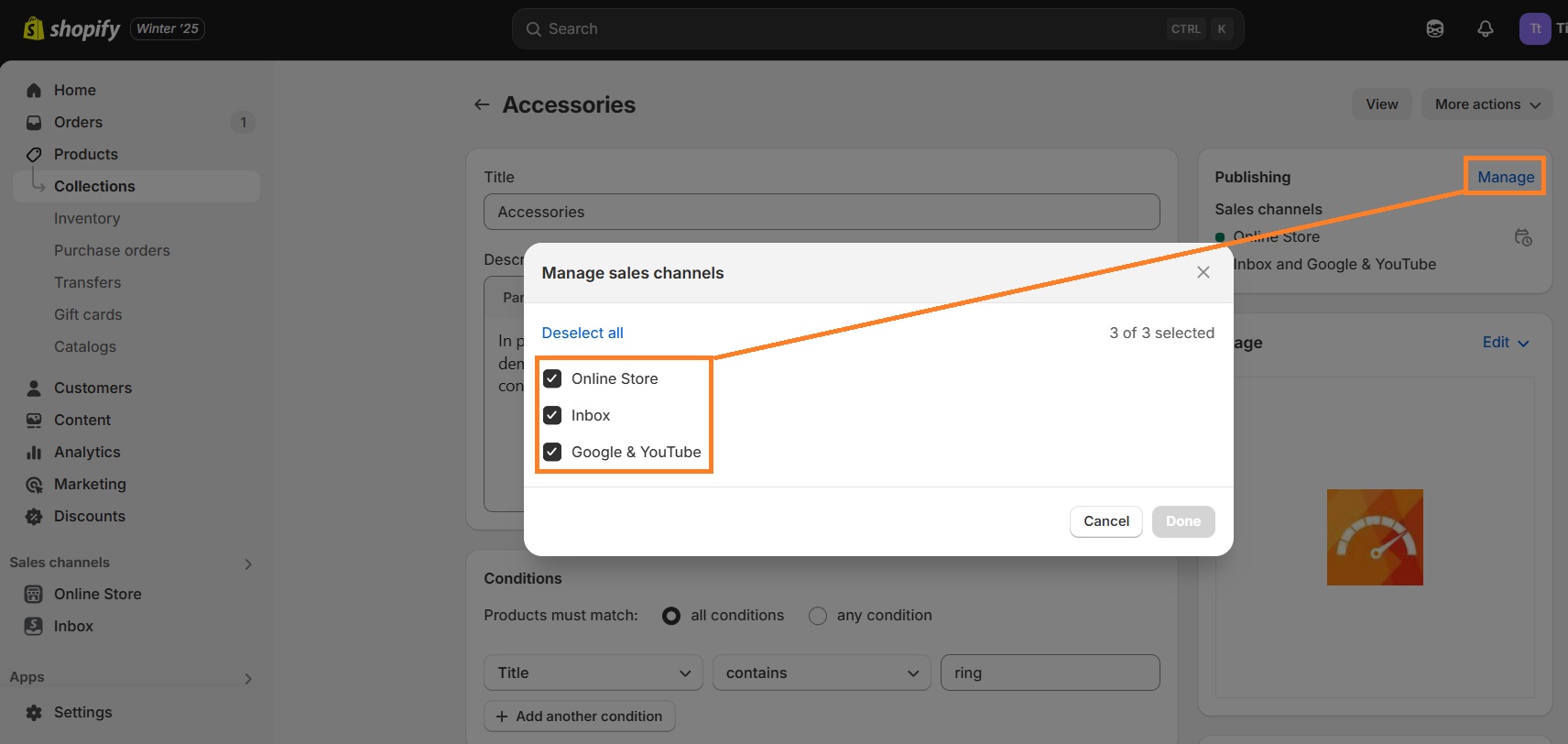Click the plus icon for another condition
1568x744 pixels.
502,717
